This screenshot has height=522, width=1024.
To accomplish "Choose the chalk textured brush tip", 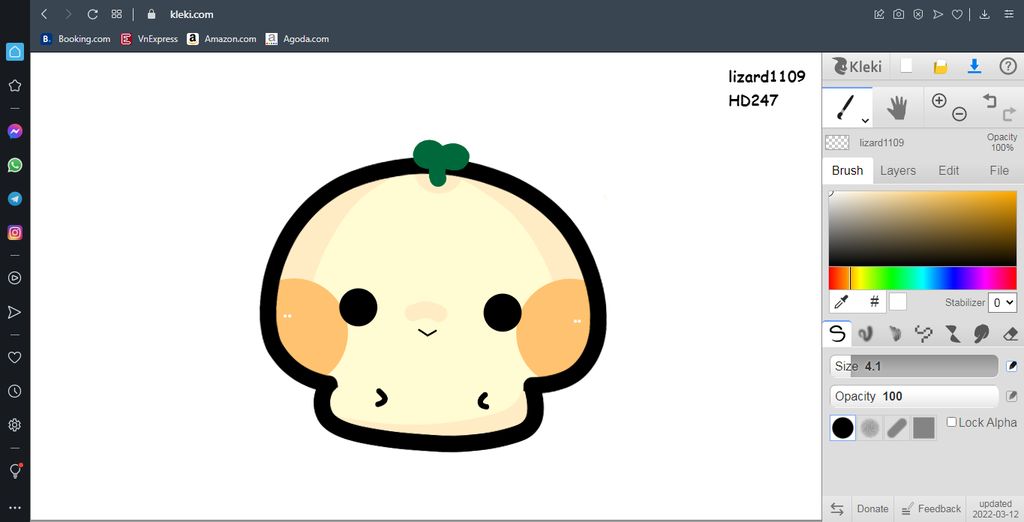I will coord(869,428).
